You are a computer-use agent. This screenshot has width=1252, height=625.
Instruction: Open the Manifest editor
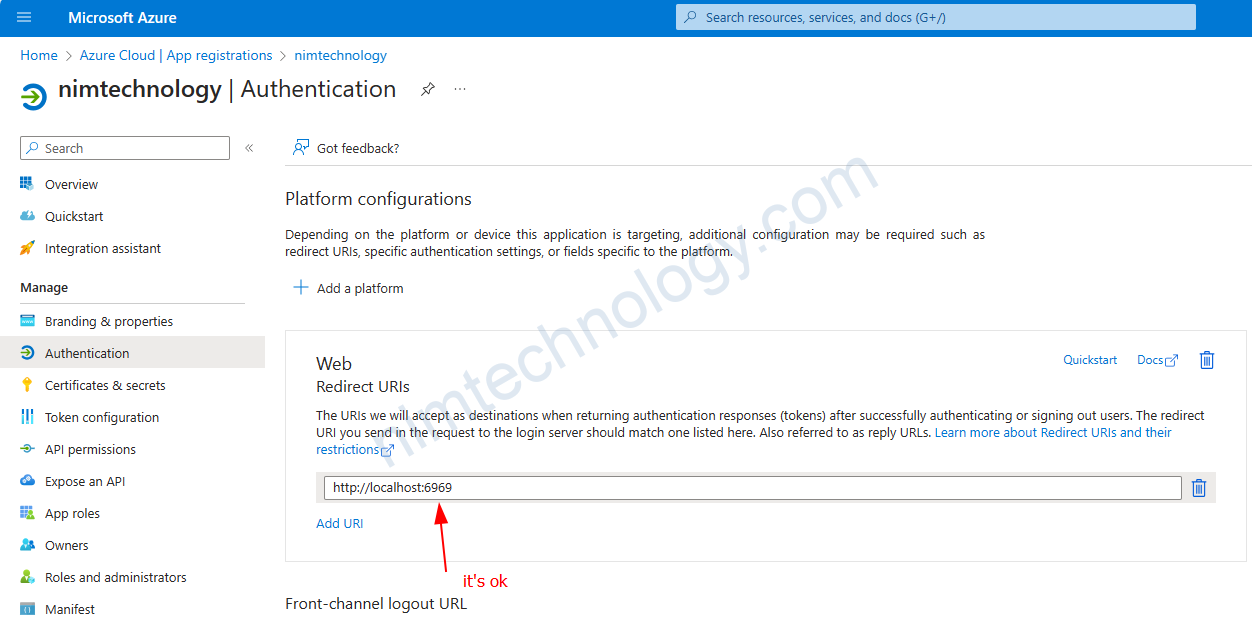pyautogui.click(x=70, y=609)
